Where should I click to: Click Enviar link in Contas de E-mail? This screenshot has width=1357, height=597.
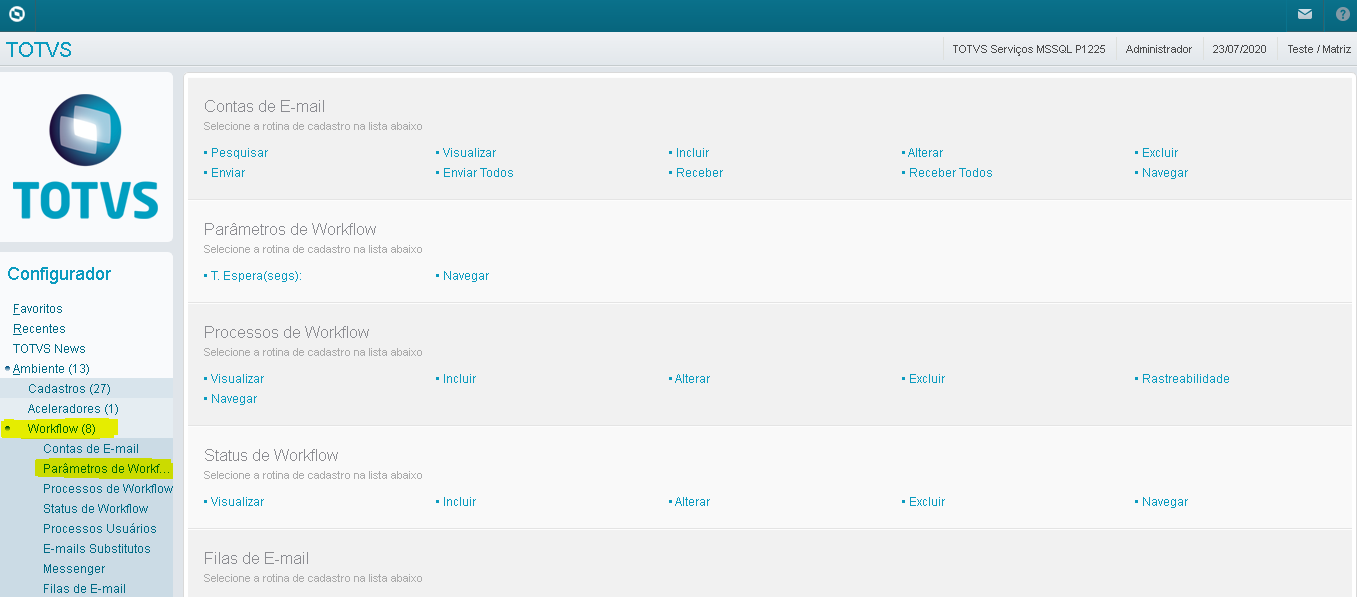(228, 173)
